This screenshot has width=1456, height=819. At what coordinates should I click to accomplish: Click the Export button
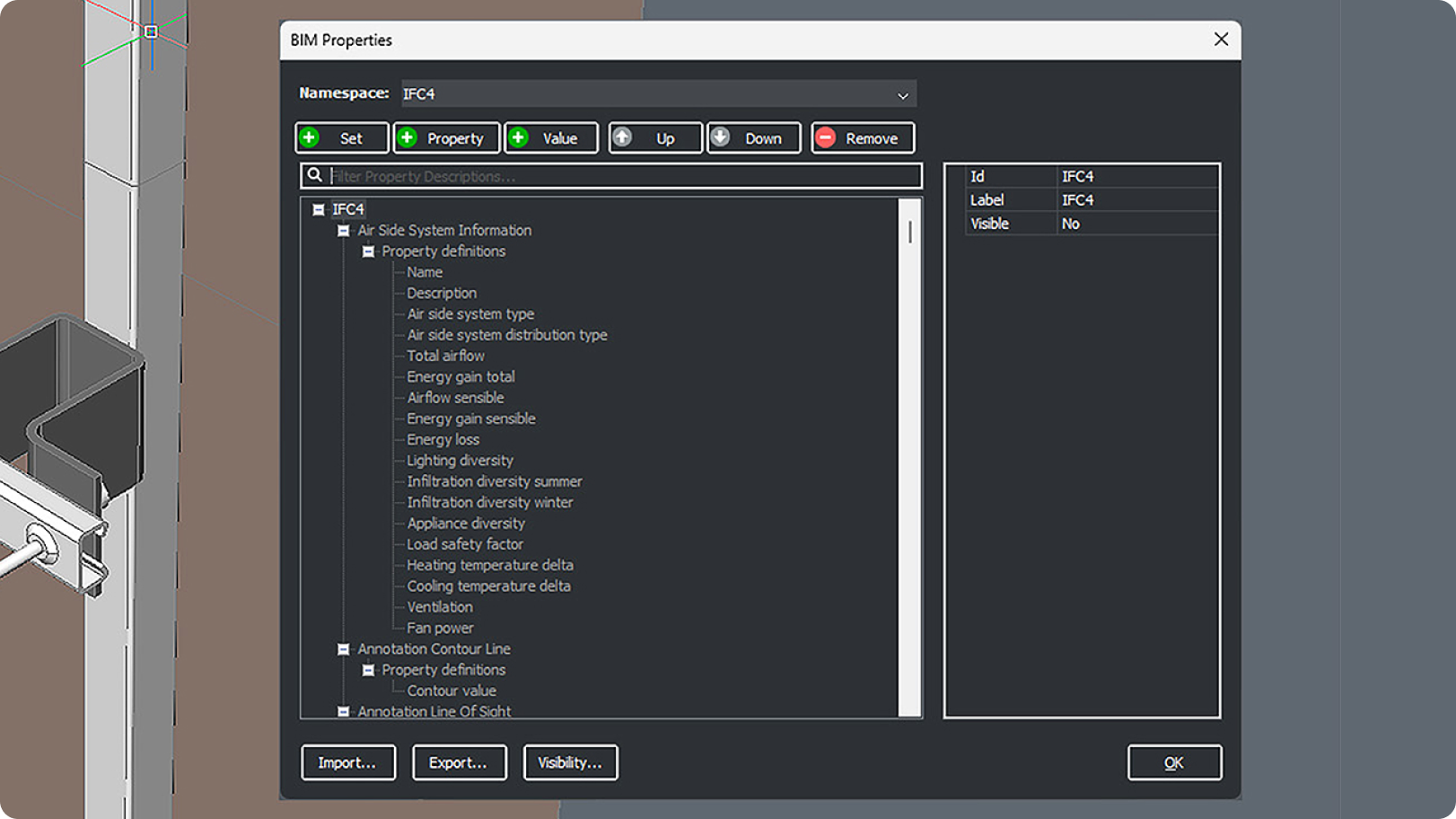[459, 762]
